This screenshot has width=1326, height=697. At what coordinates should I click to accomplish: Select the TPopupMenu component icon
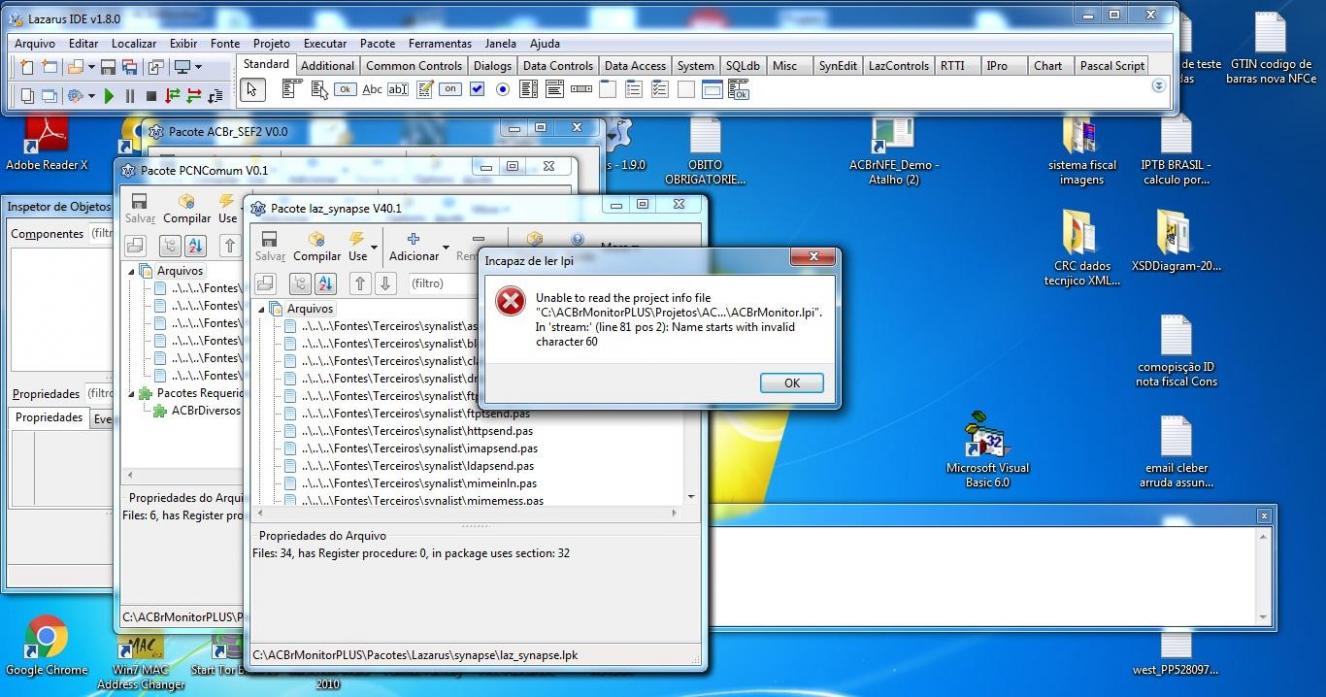(319, 90)
